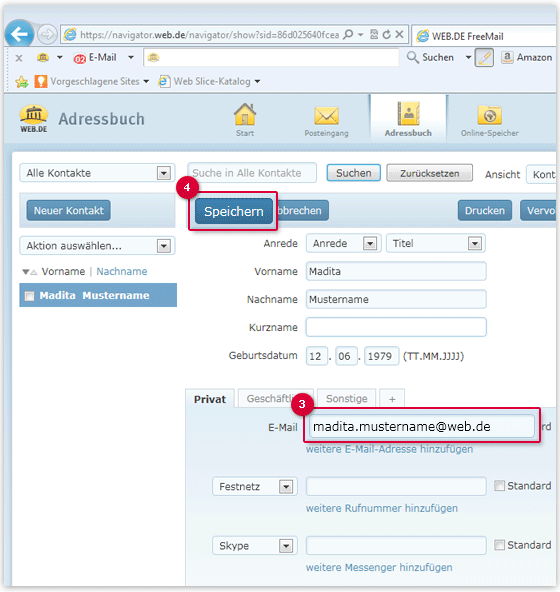The height and width of the screenshot is (592, 560).
Task: Click the search magnifier in address bar
Action: tap(348, 35)
